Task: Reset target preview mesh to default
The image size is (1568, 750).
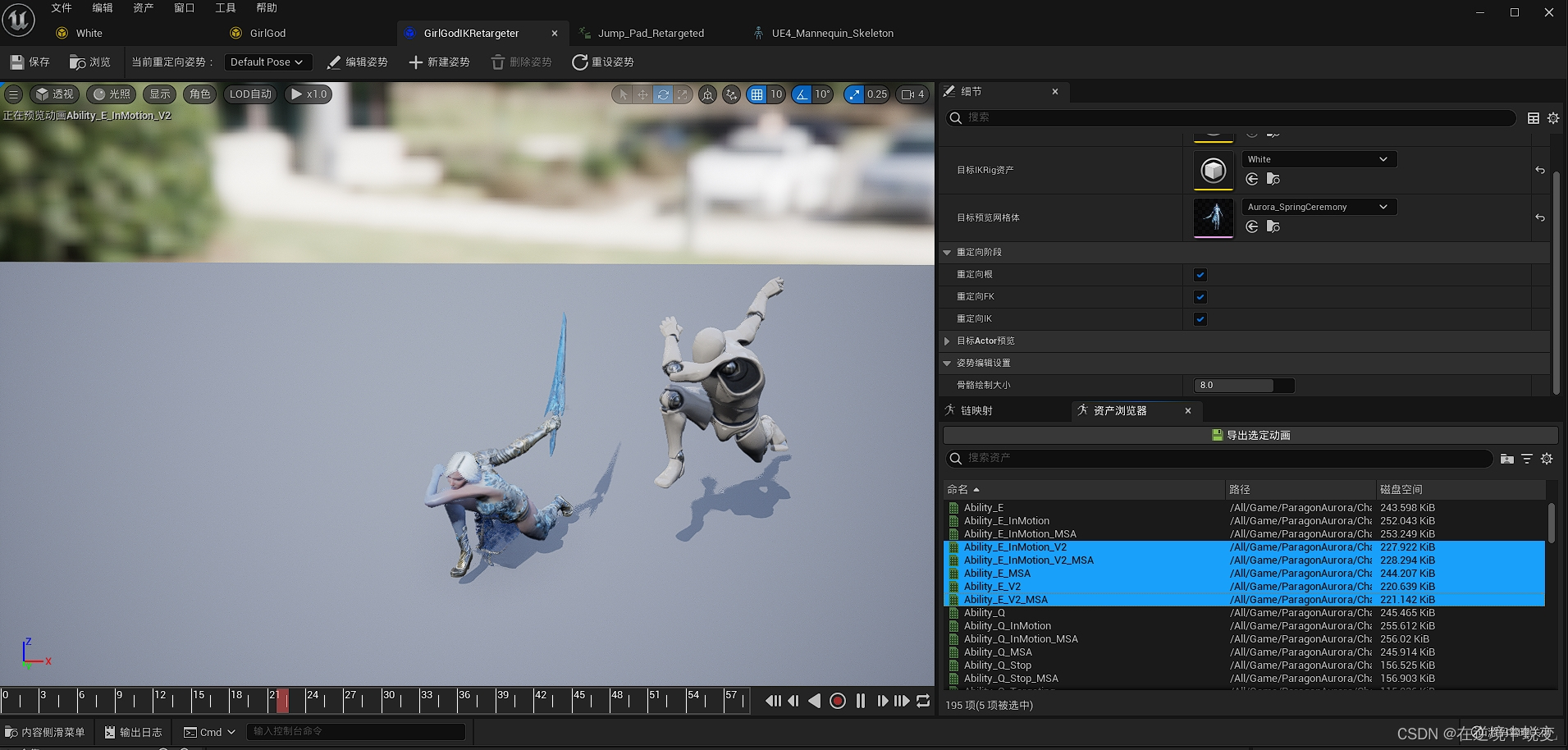Action: (1540, 218)
